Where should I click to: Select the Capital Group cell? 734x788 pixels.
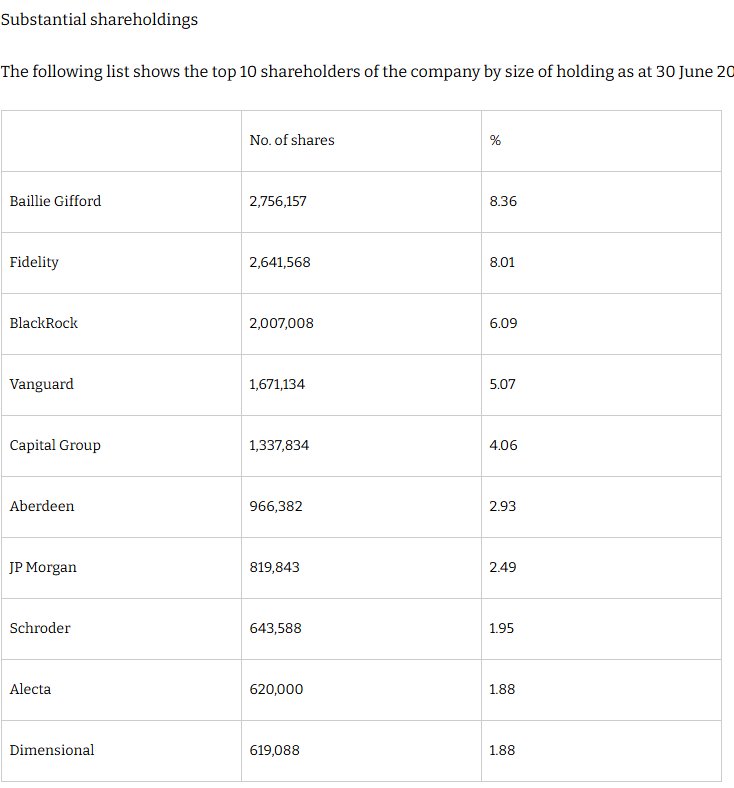(55, 446)
